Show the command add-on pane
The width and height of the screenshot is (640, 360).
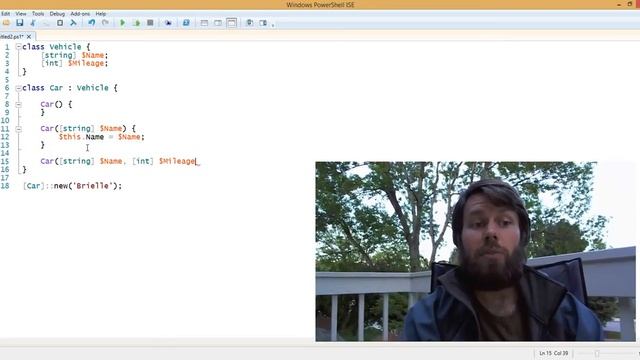[263, 23]
